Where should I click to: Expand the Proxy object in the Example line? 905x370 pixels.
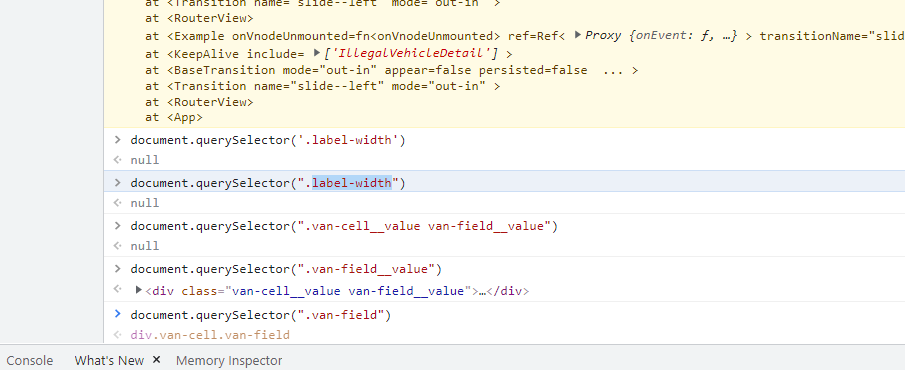[578, 35]
